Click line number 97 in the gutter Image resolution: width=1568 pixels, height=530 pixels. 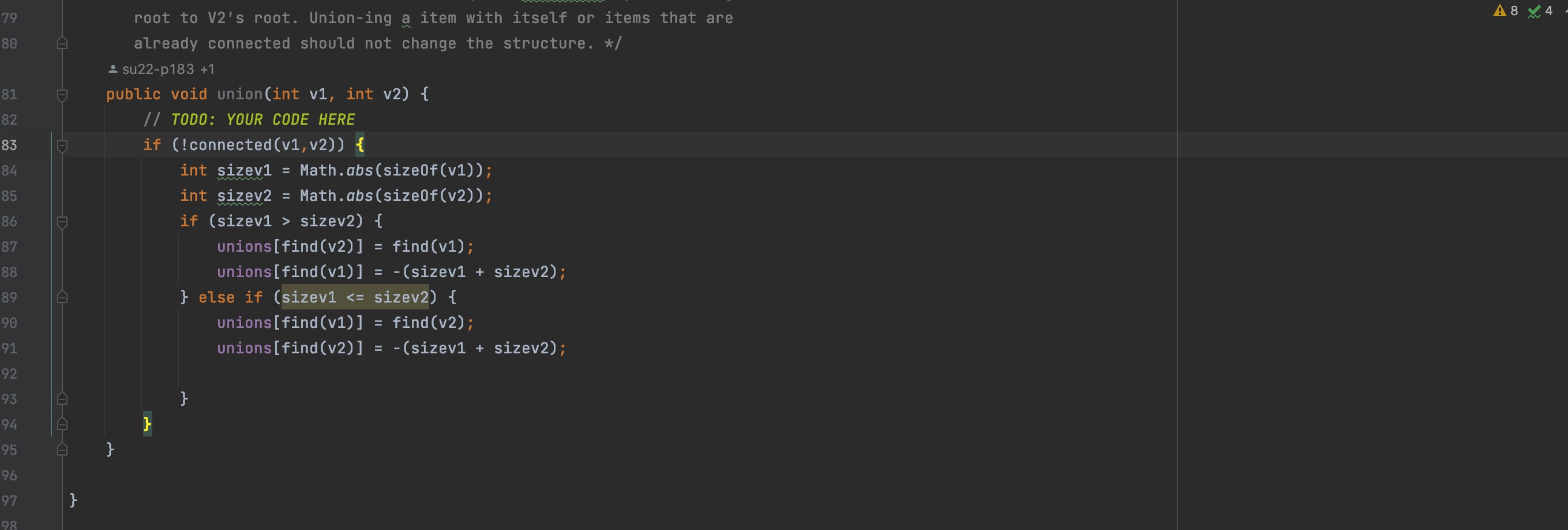click(9, 501)
